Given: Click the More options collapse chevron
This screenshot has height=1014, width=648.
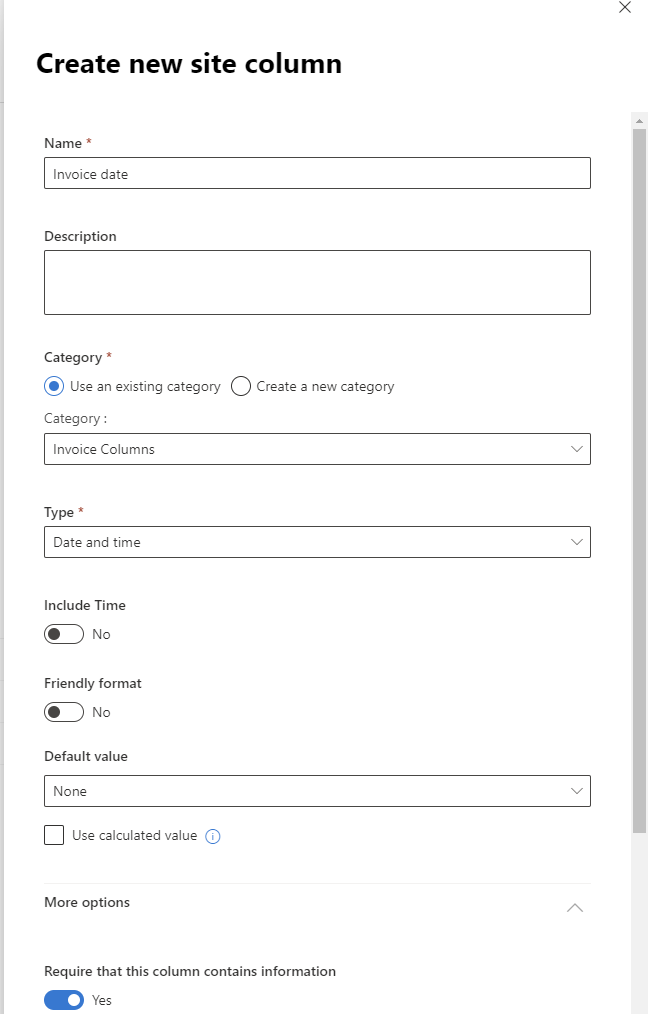Looking at the screenshot, I should point(574,907).
